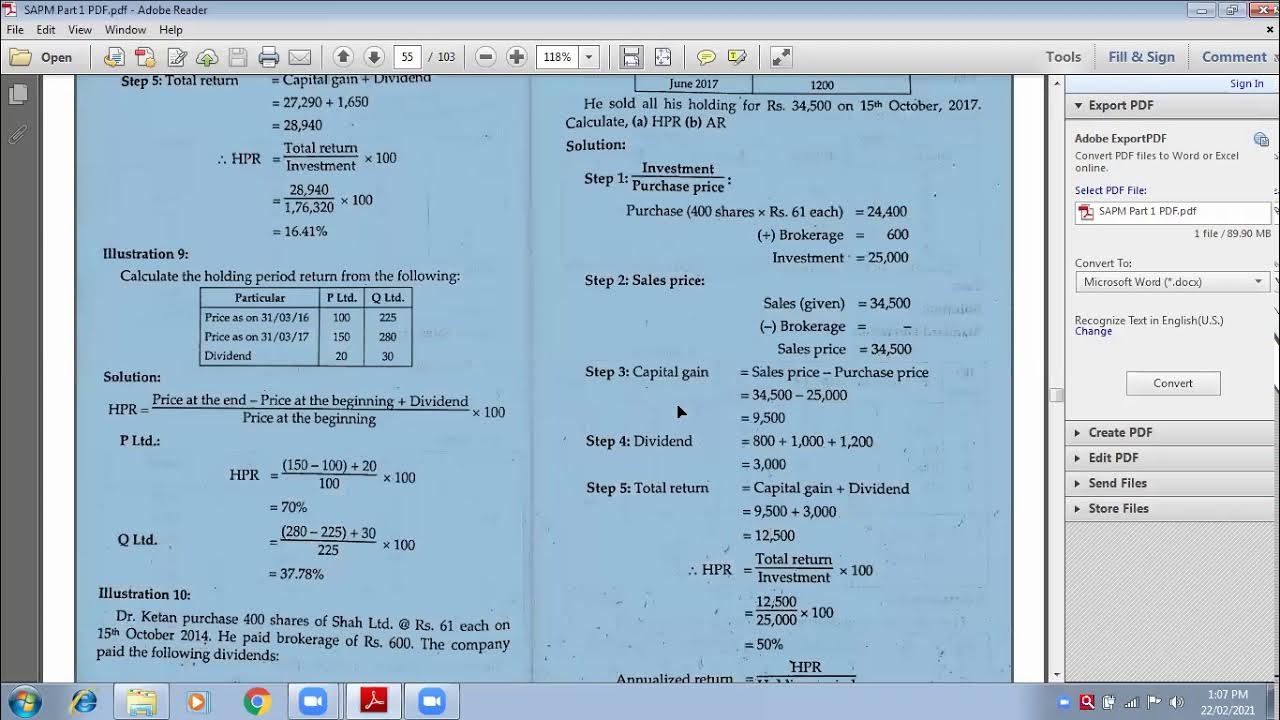
Task: Open the File menu
Action: coord(15,30)
